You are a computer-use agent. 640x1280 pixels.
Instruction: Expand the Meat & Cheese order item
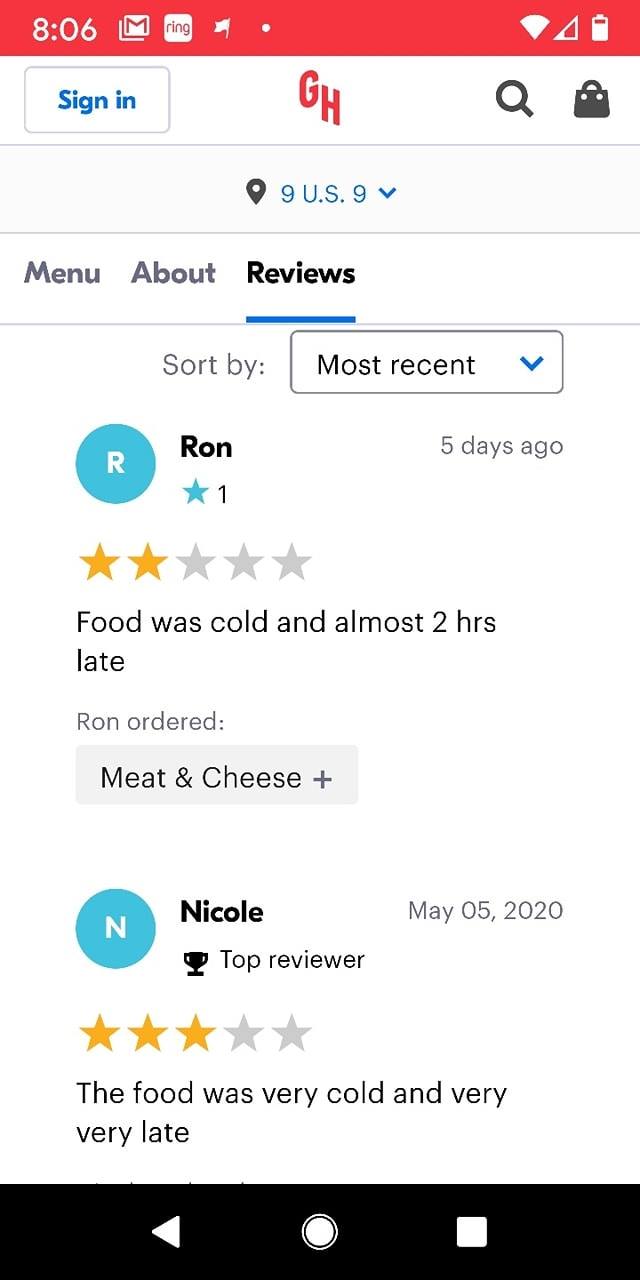(217, 776)
